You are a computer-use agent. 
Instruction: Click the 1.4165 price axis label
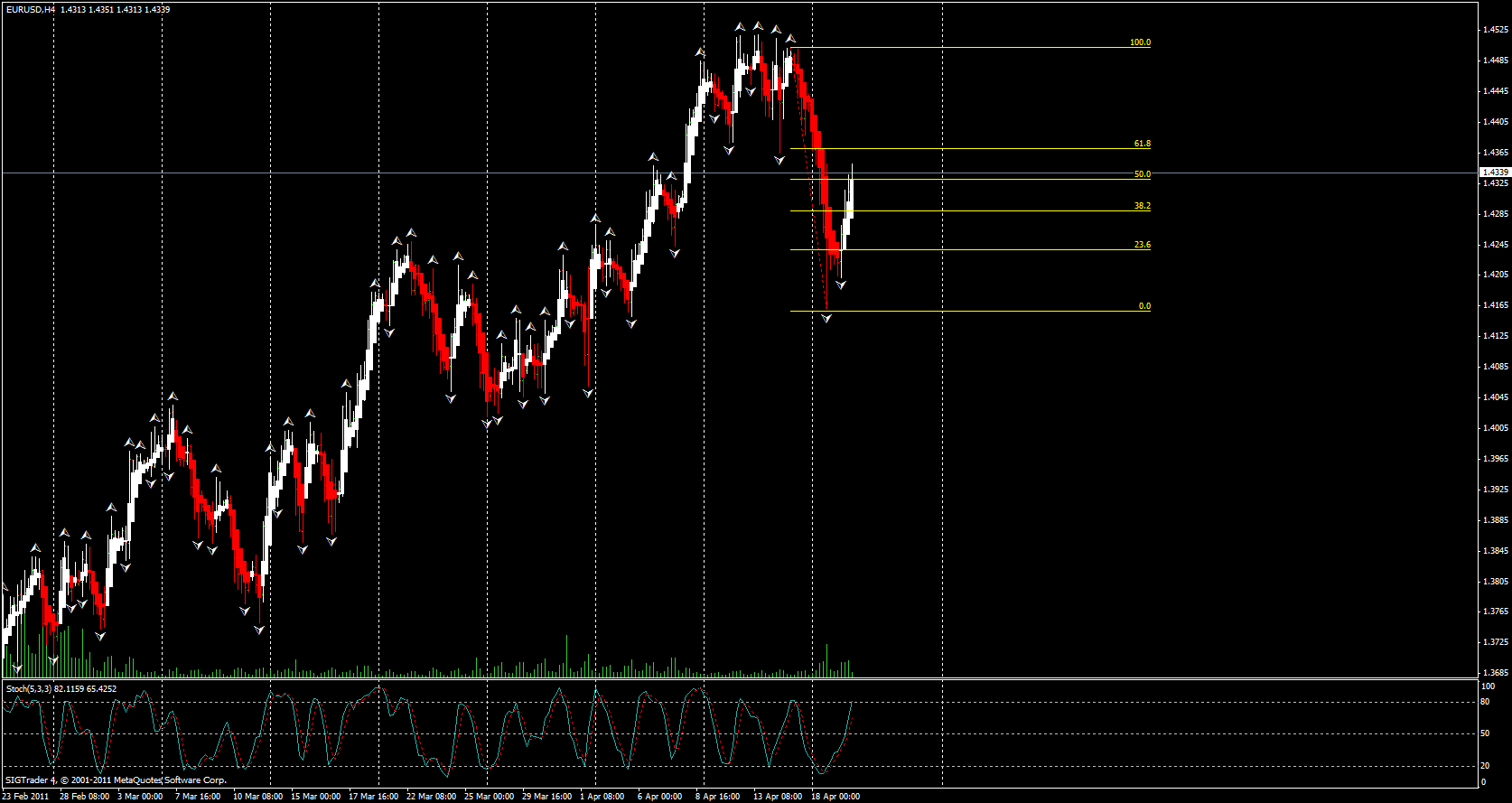click(1496, 305)
